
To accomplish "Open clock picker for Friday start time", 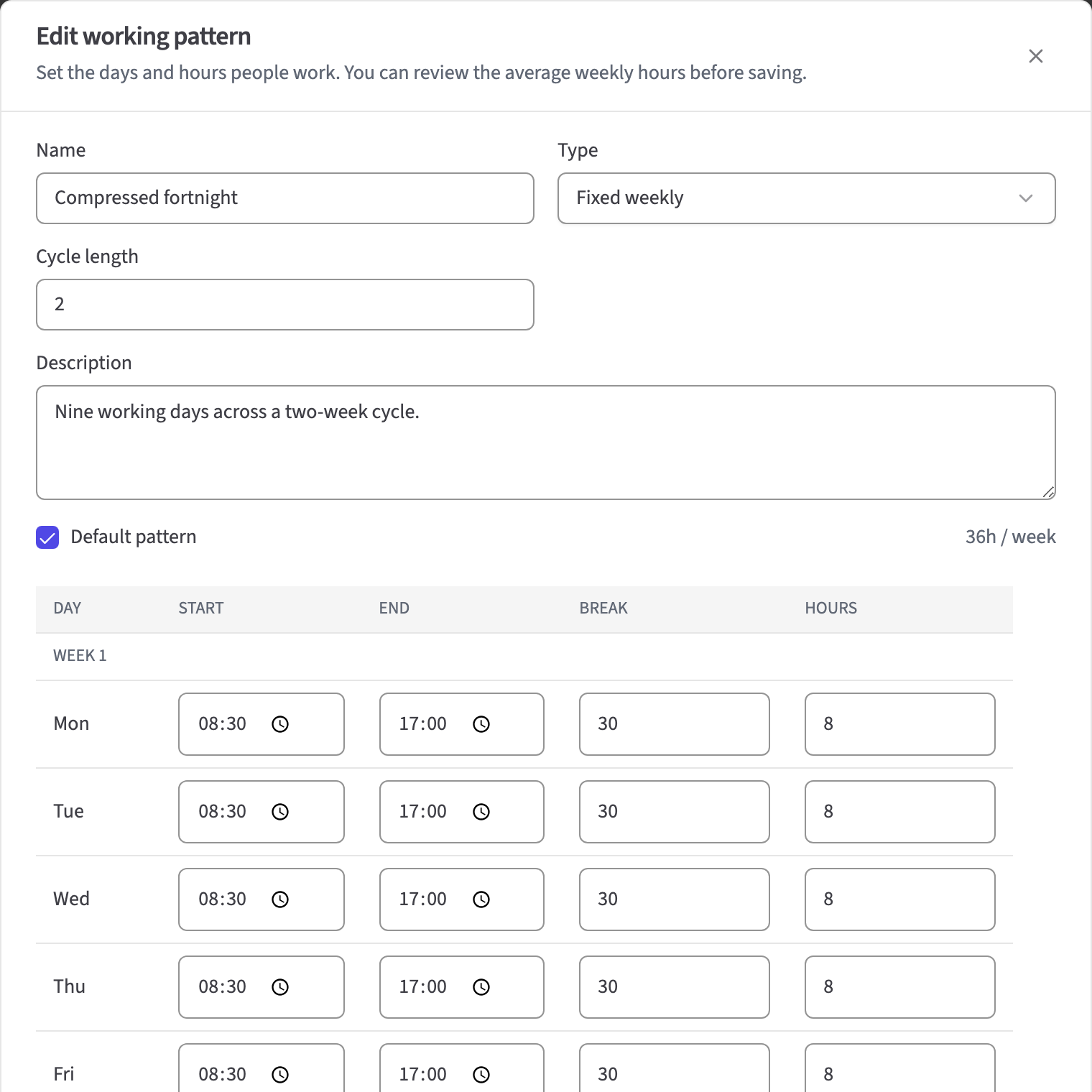I will pos(280,1075).
